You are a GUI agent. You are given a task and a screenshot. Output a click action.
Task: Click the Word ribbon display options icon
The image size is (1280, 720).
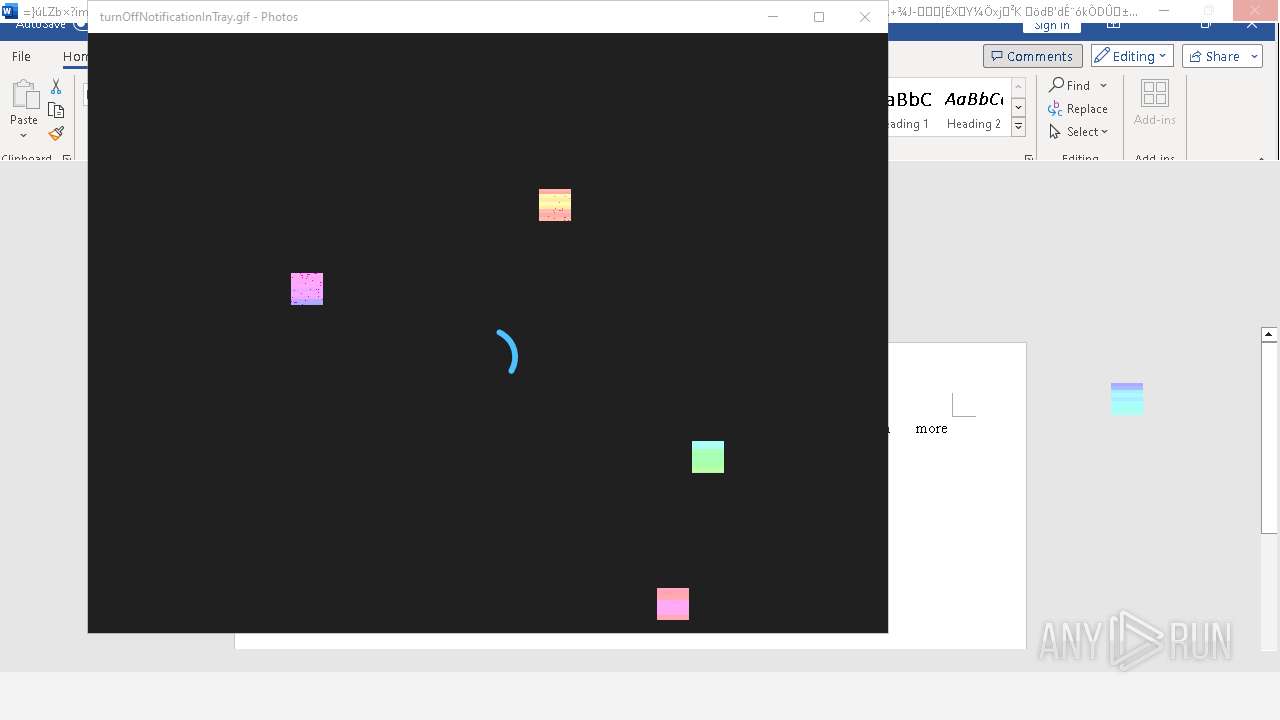(1113, 24)
